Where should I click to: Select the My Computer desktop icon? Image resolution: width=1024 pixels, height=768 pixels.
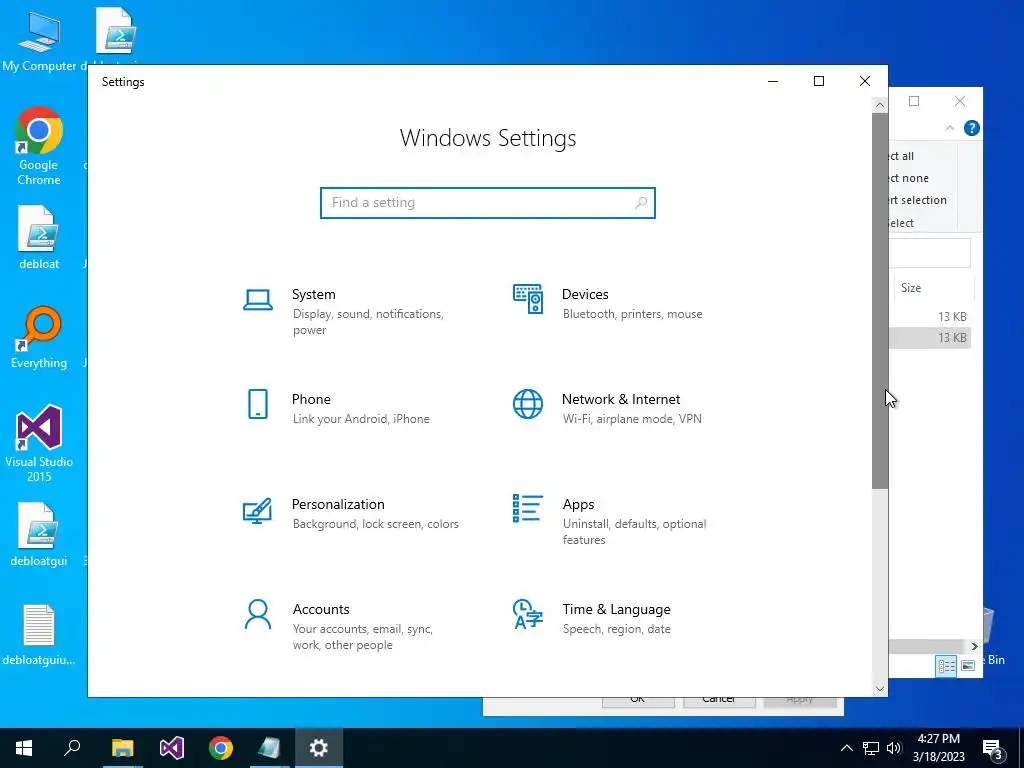pos(39,40)
